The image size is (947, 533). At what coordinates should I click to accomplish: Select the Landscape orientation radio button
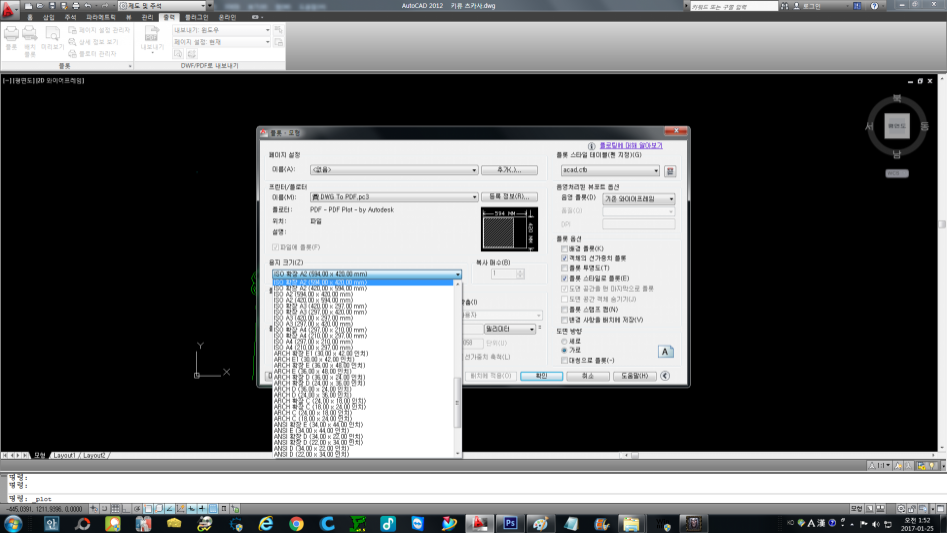pos(565,350)
